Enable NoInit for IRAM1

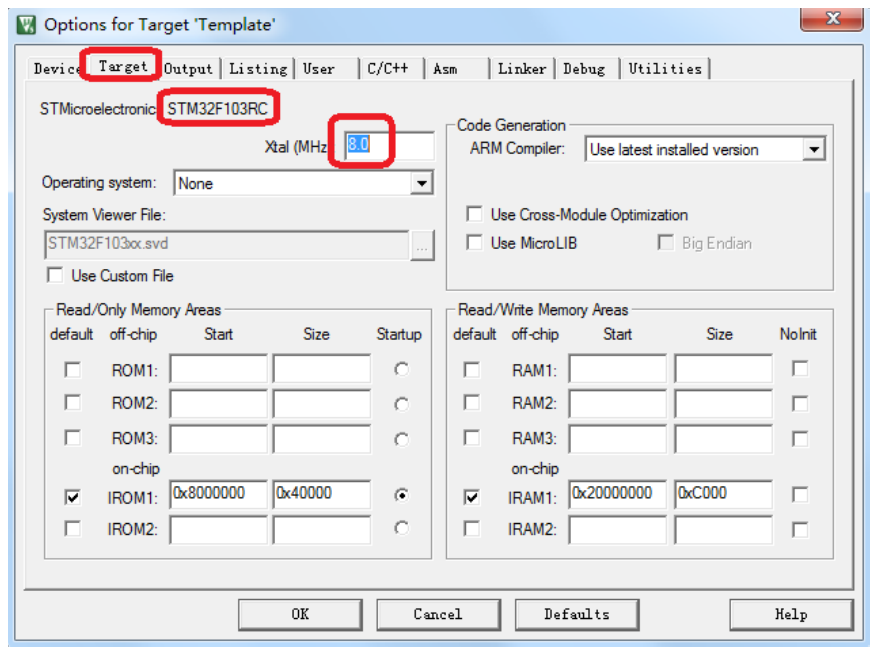point(800,495)
